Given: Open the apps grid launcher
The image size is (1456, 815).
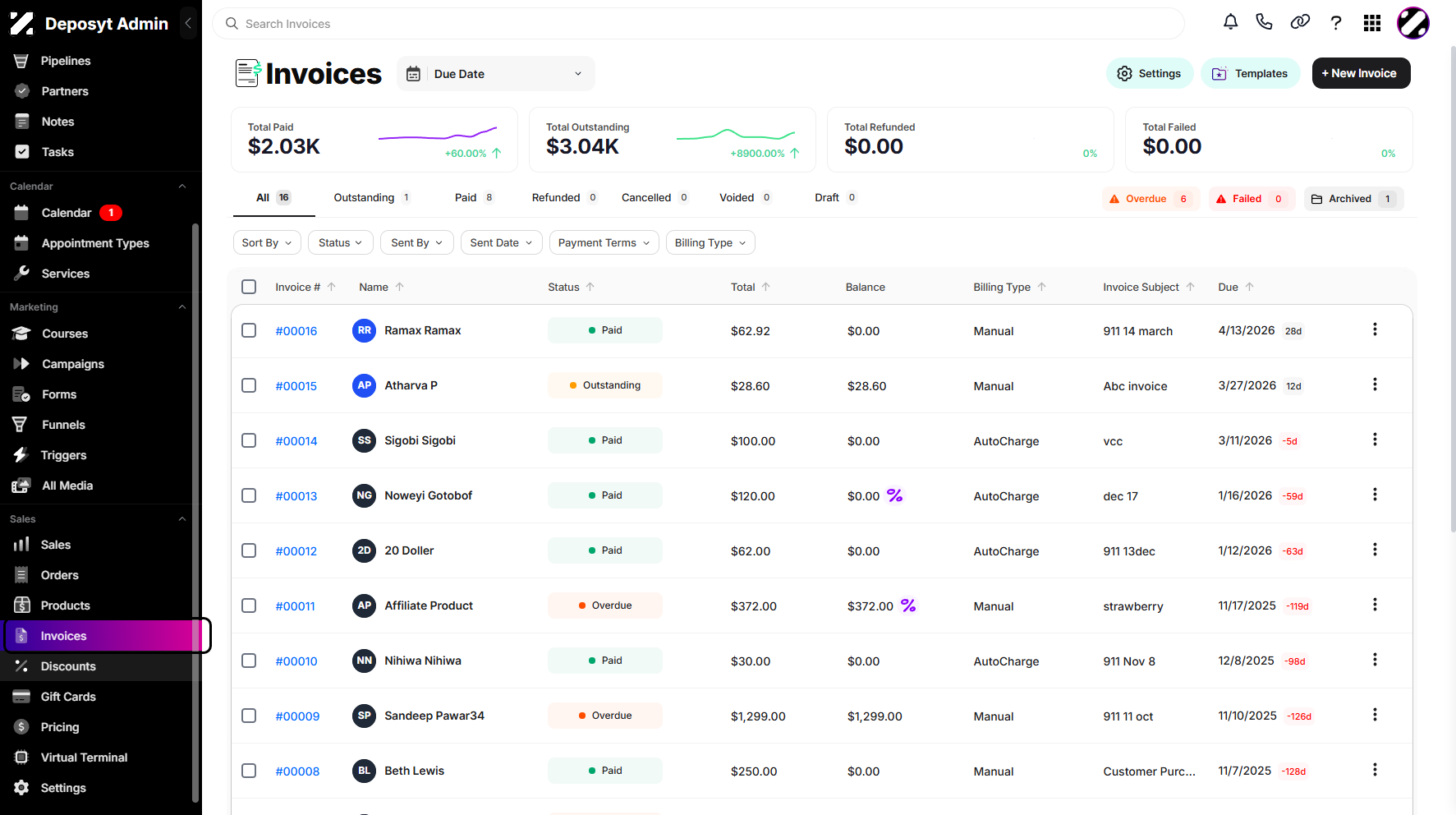Looking at the screenshot, I should click(1372, 23).
